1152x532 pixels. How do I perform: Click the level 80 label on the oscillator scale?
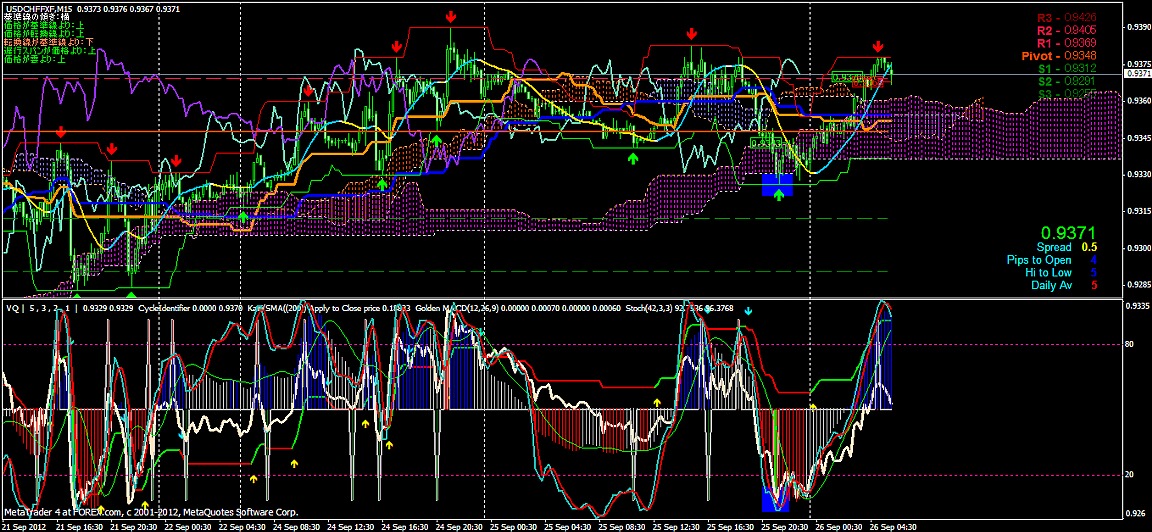(x=1128, y=345)
